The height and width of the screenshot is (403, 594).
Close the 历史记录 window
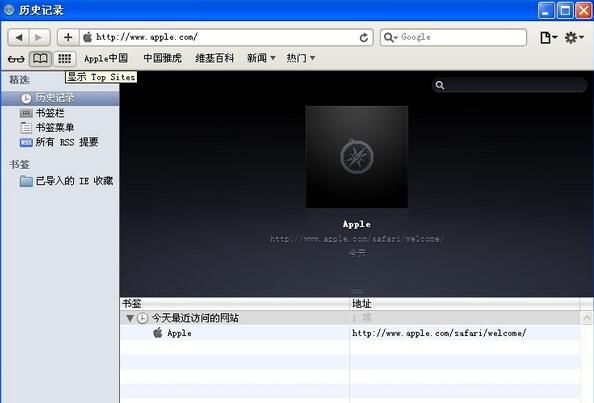click(x=584, y=10)
